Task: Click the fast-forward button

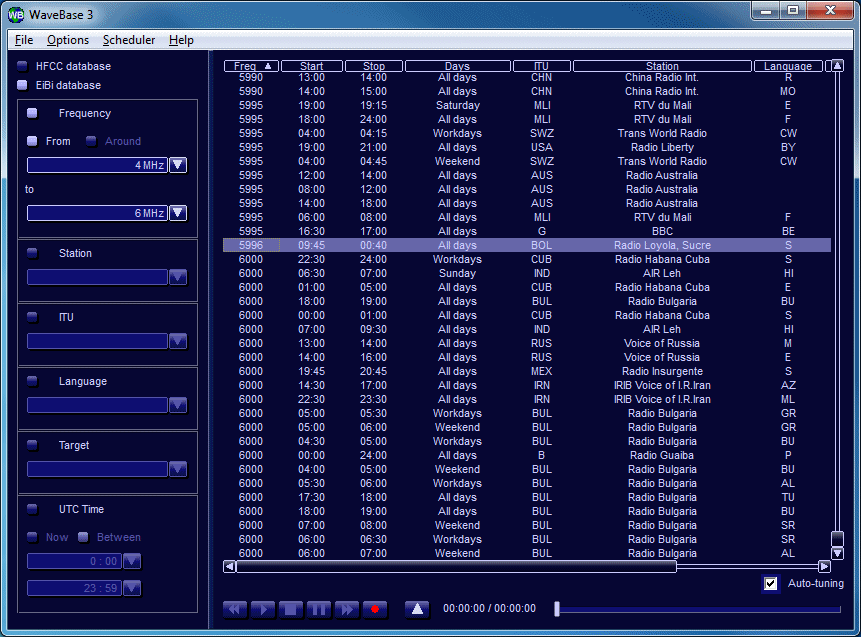Action: pos(347,609)
